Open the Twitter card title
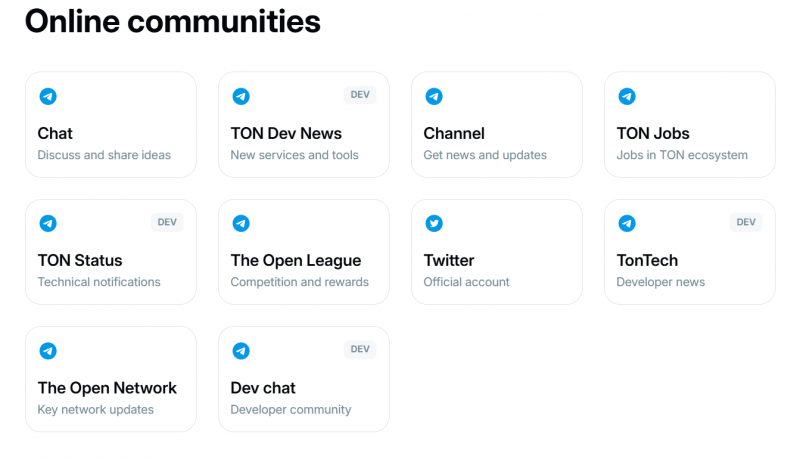800x459 pixels. [x=449, y=261]
